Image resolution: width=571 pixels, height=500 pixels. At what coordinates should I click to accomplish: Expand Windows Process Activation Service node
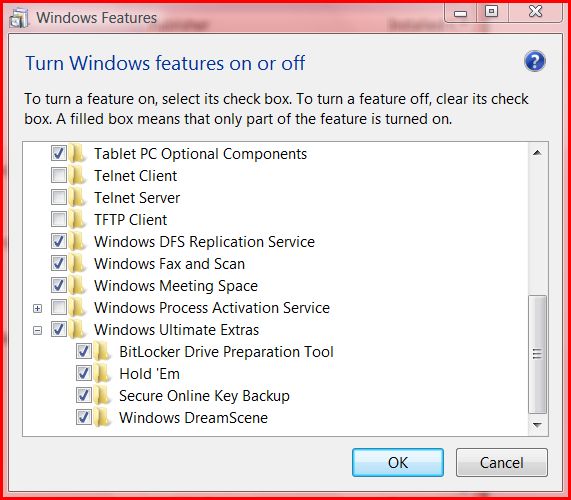pyautogui.click(x=37, y=308)
